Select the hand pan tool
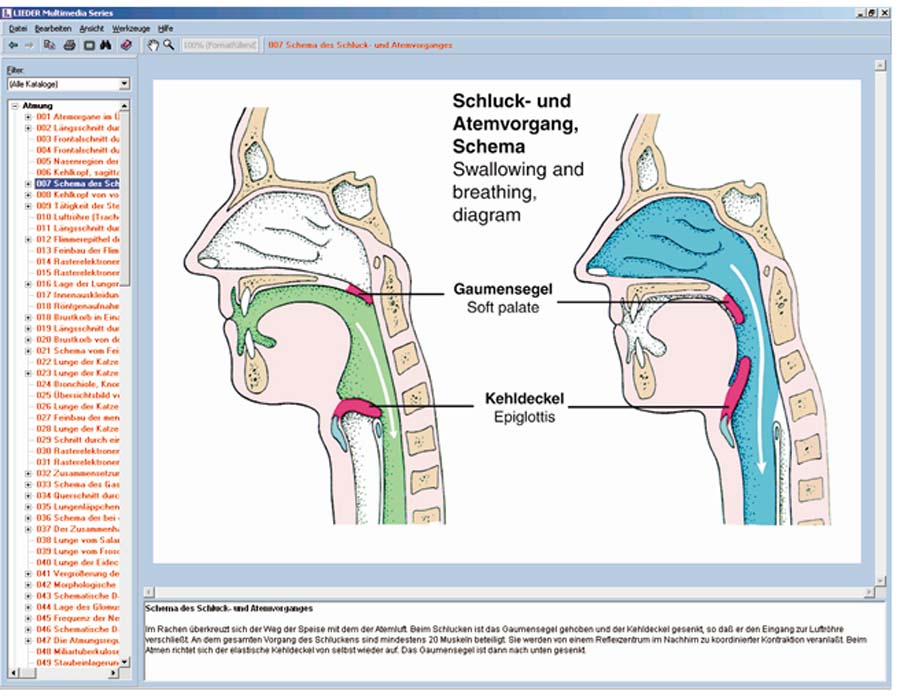The height and width of the screenshot is (698, 900). tap(153, 46)
